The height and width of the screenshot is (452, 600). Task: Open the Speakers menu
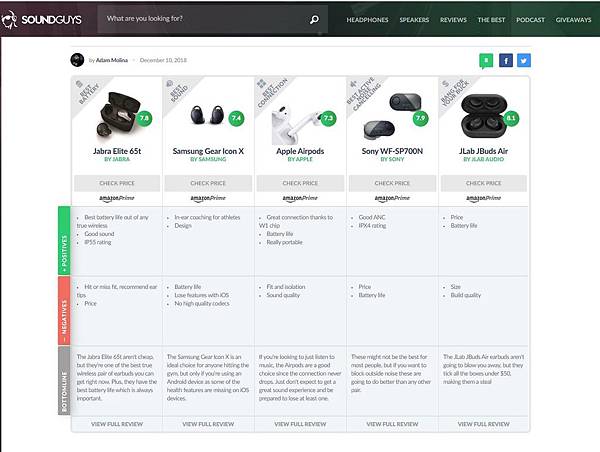pyautogui.click(x=414, y=20)
